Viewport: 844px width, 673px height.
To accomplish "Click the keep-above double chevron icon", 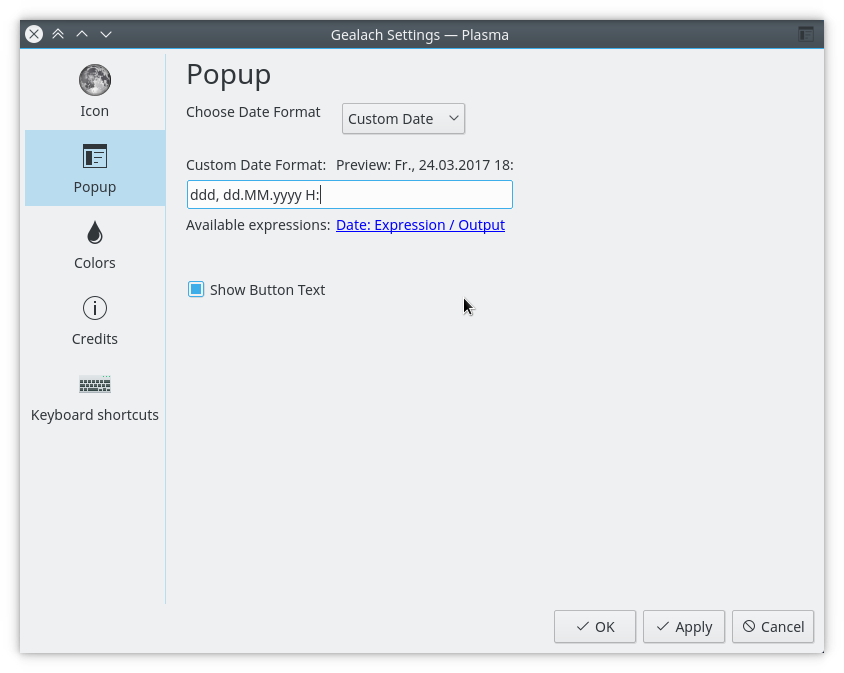I will tap(58, 34).
